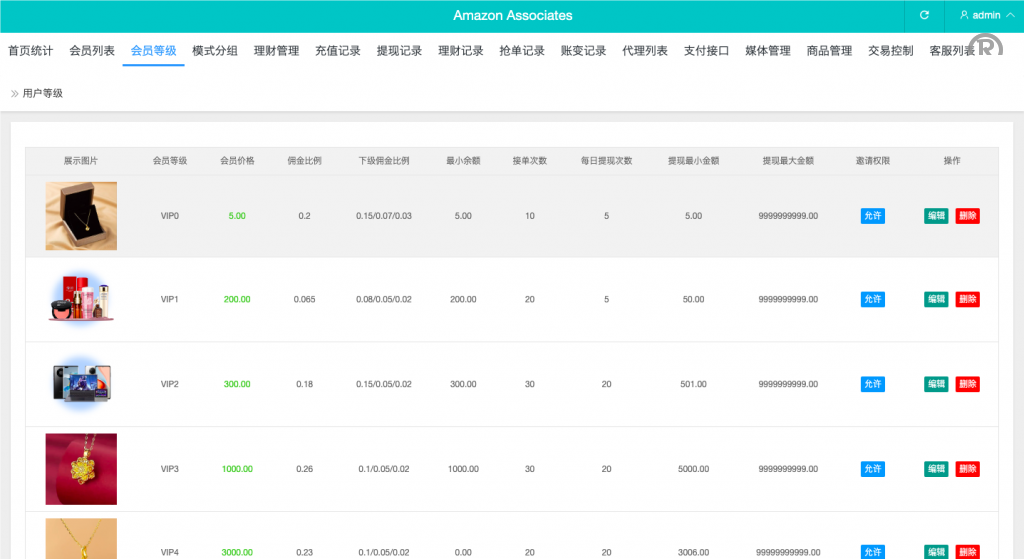Toggle the 允许 invite permission for VIP3

(x=872, y=469)
